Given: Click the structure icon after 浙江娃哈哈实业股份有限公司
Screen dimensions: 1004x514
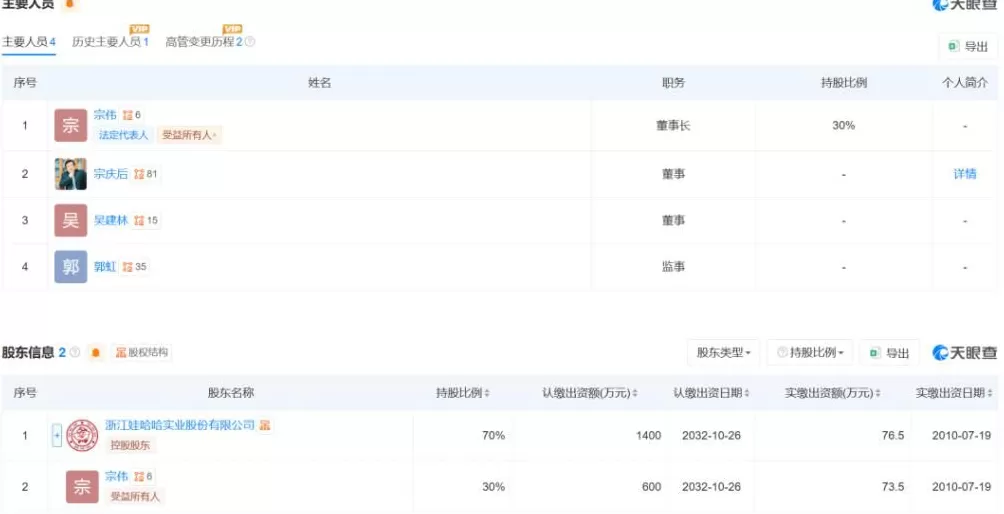Looking at the screenshot, I should point(265,425).
